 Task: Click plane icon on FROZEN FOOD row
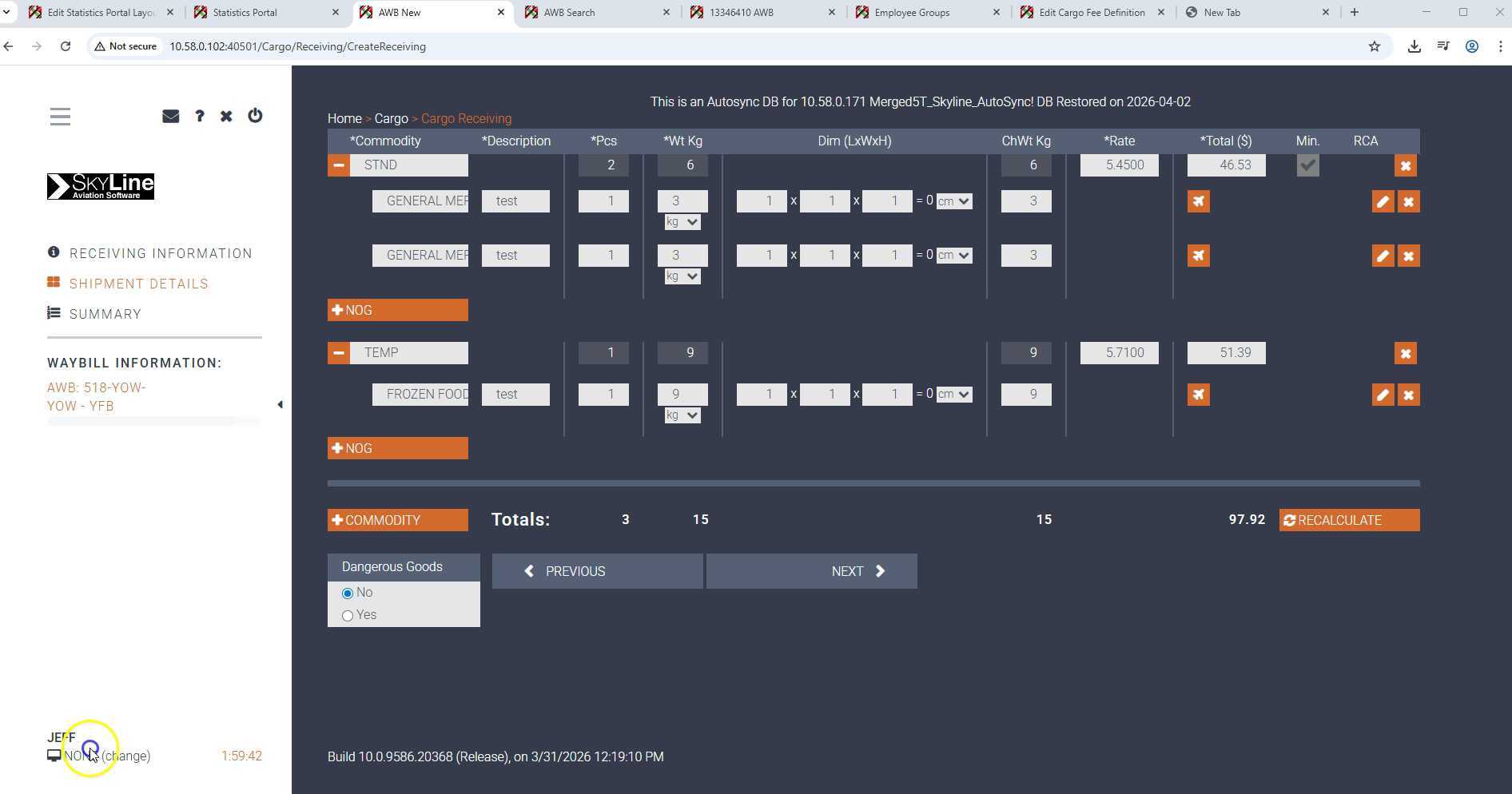click(x=1198, y=395)
